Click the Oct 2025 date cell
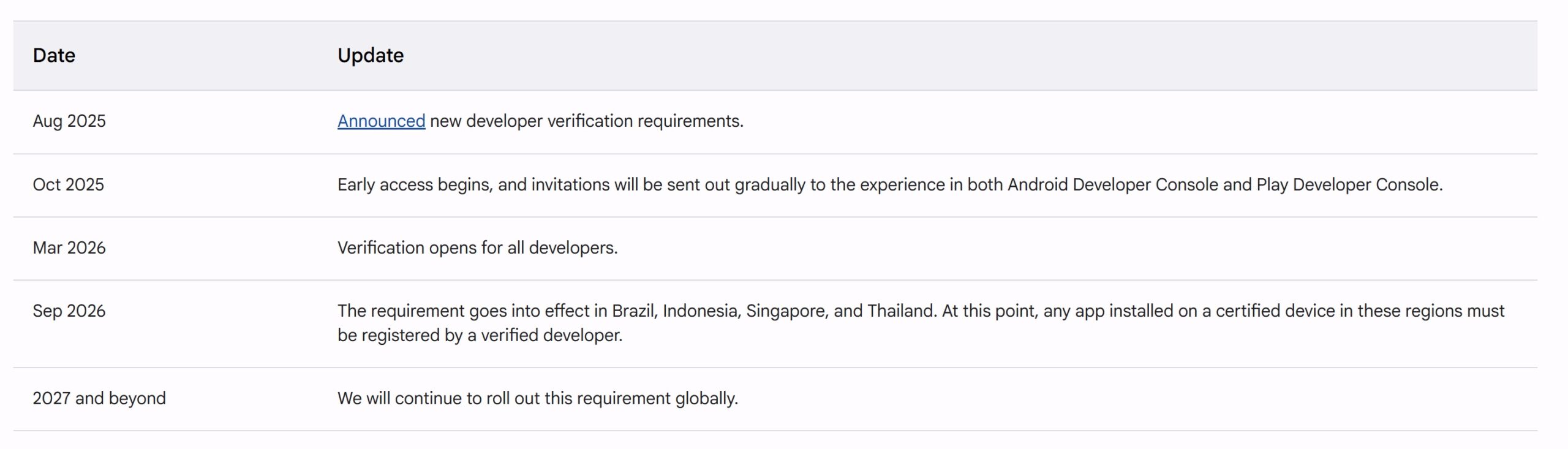The width and height of the screenshot is (1568, 449). tap(68, 185)
